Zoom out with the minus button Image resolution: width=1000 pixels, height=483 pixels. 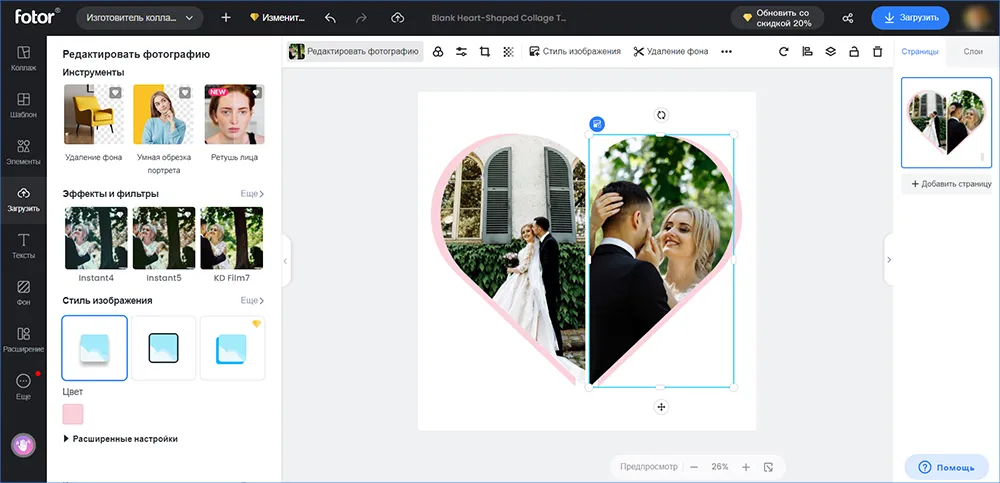694,467
